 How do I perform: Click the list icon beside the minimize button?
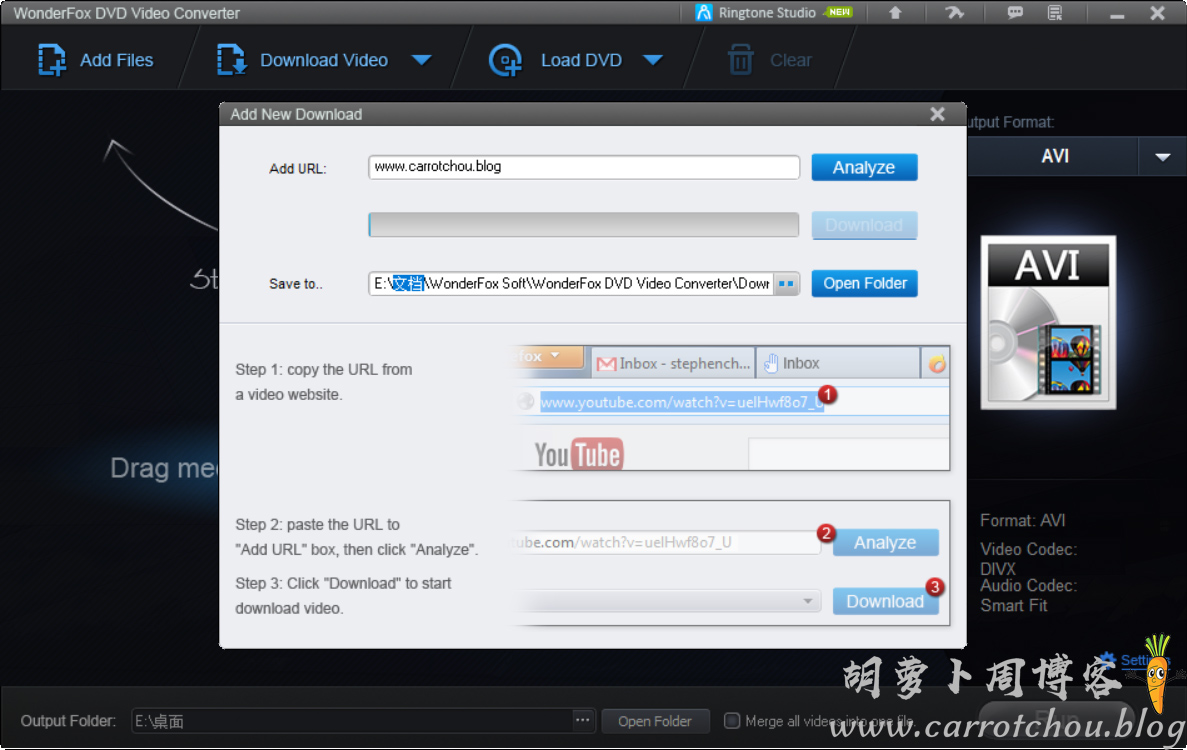point(1055,13)
